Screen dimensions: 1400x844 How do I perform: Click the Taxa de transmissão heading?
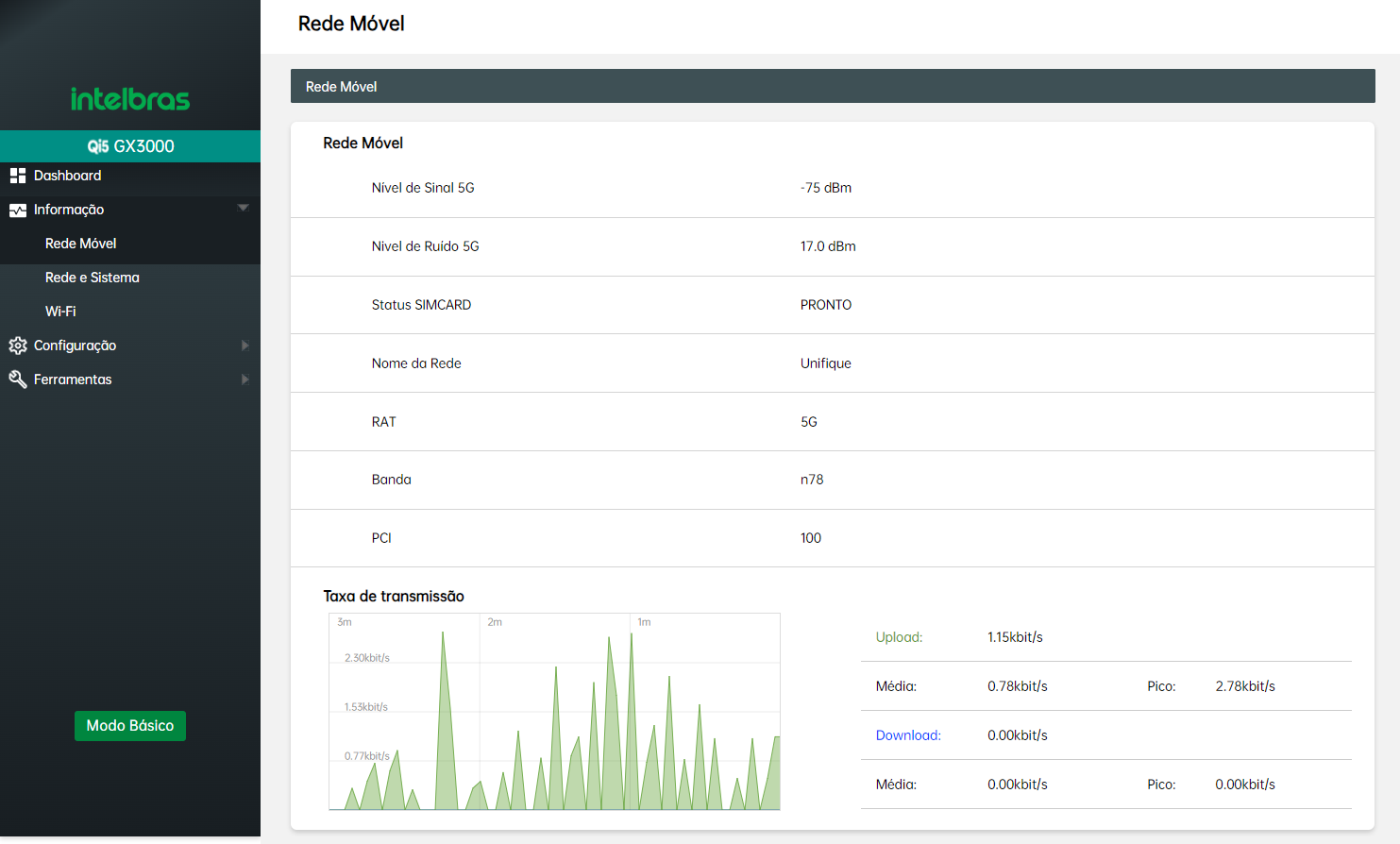pos(394,596)
